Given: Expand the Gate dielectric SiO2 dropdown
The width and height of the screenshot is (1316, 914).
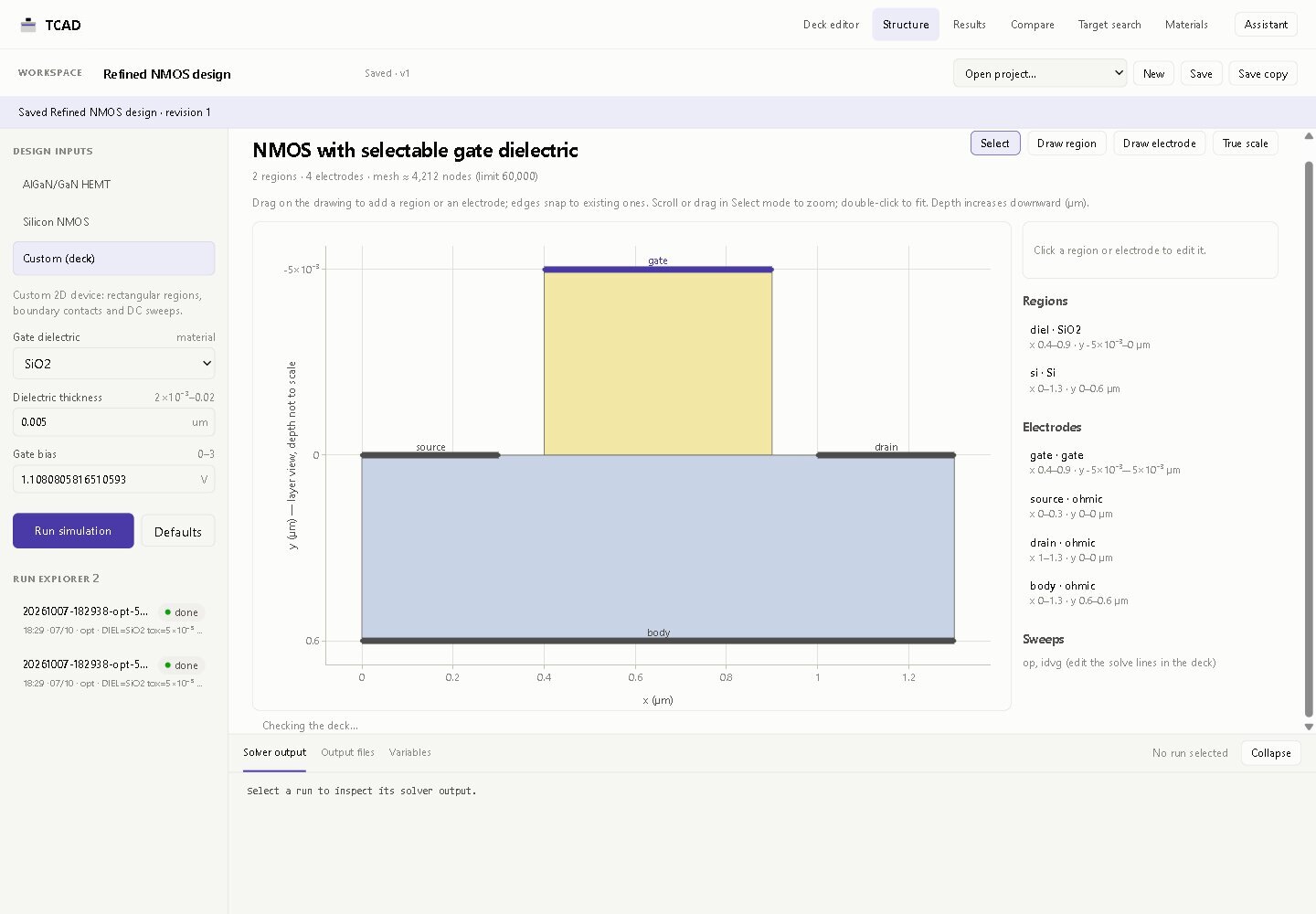Looking at the screenshot, I should pos(113,364).
